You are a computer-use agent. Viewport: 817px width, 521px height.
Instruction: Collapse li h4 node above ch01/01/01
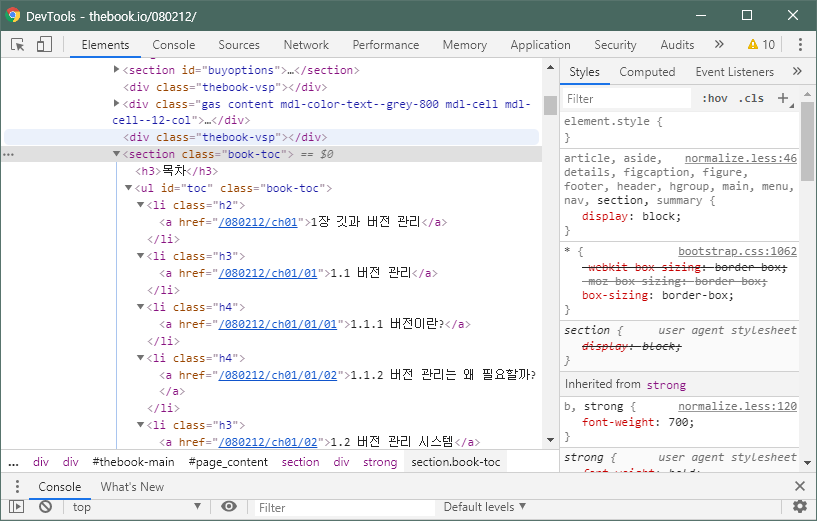tap(141, 307)
